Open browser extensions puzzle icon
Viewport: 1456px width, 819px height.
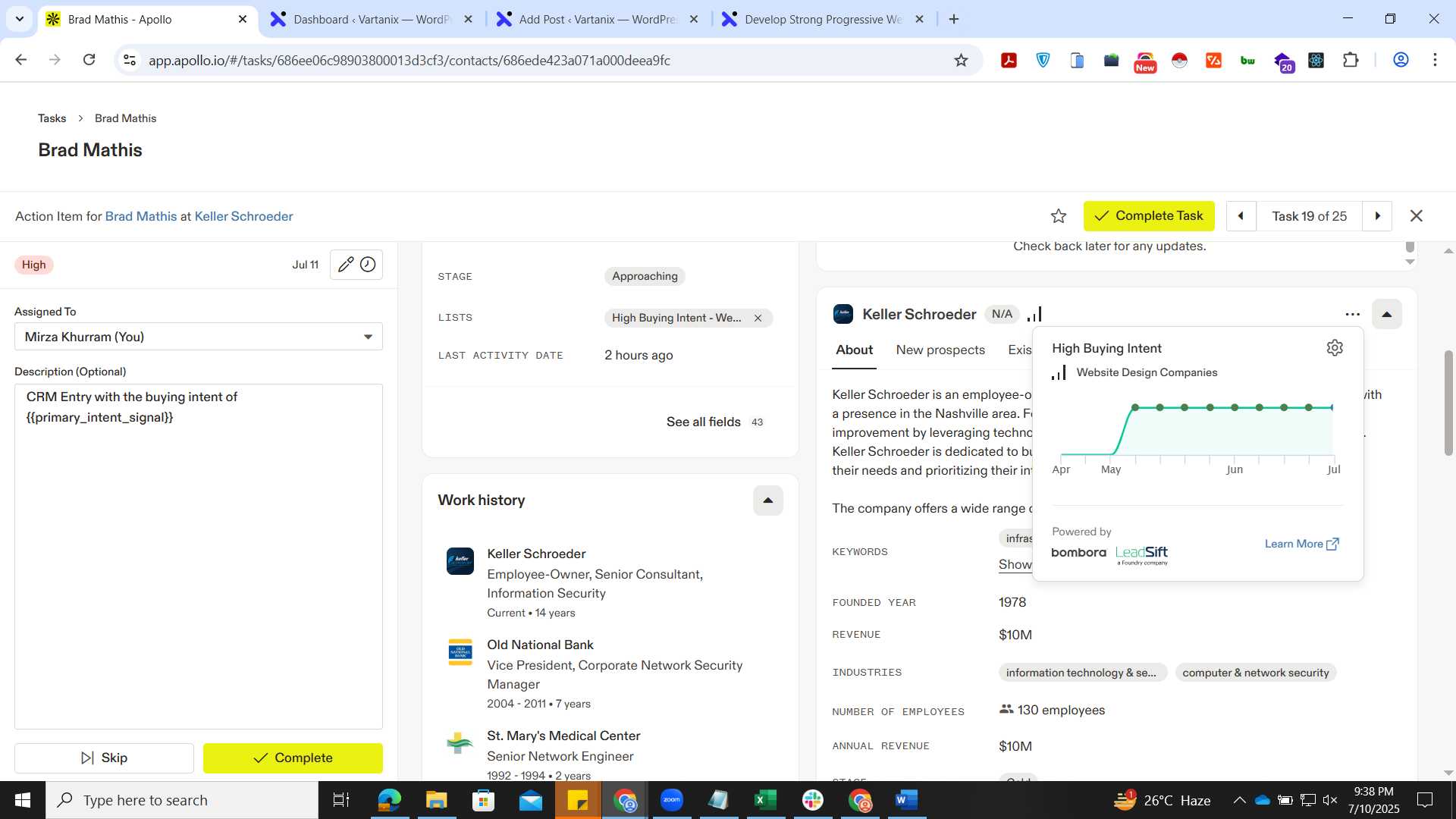[1351, 61]
